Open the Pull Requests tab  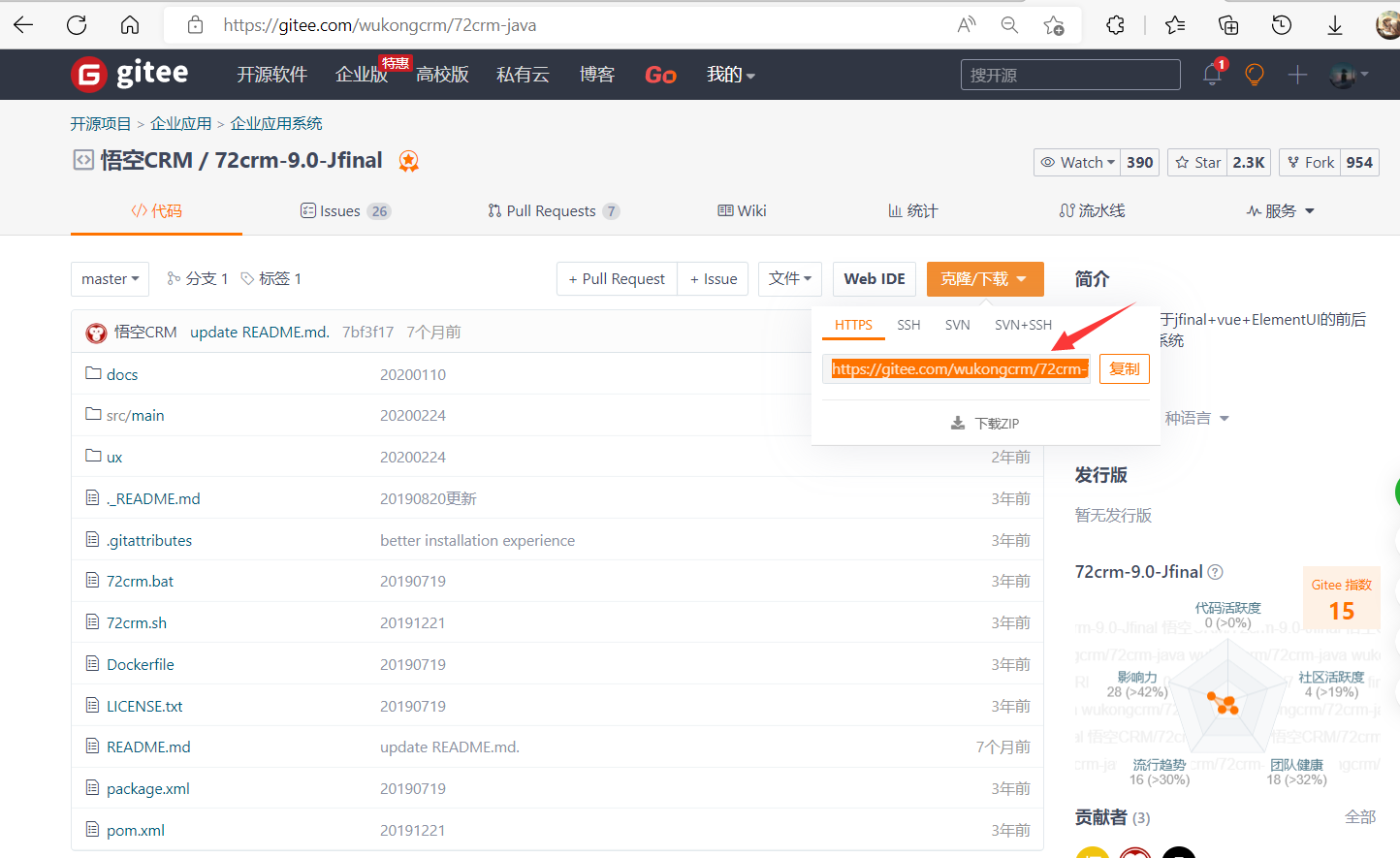[554, 211]
